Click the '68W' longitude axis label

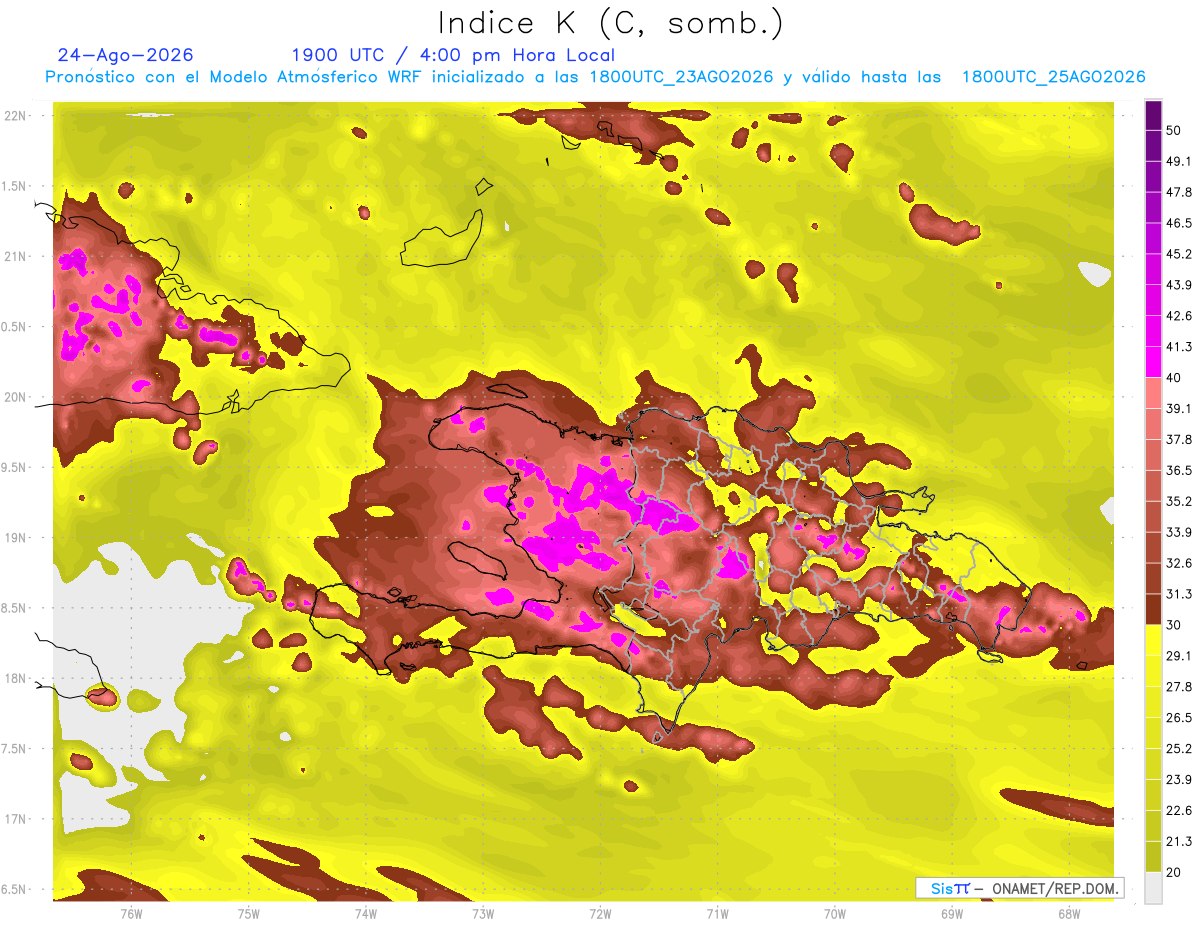pos(1069,914)
